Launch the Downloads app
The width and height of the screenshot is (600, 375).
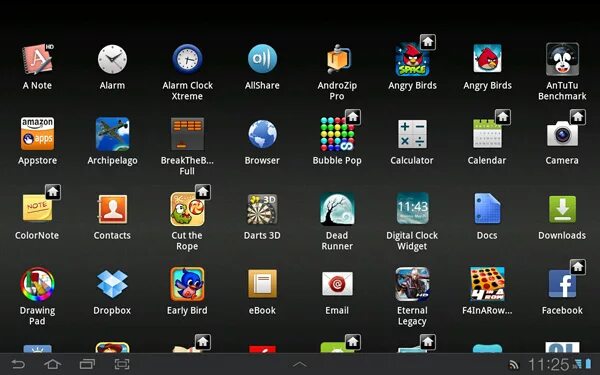pyautogui.click(x=562, y=209)
